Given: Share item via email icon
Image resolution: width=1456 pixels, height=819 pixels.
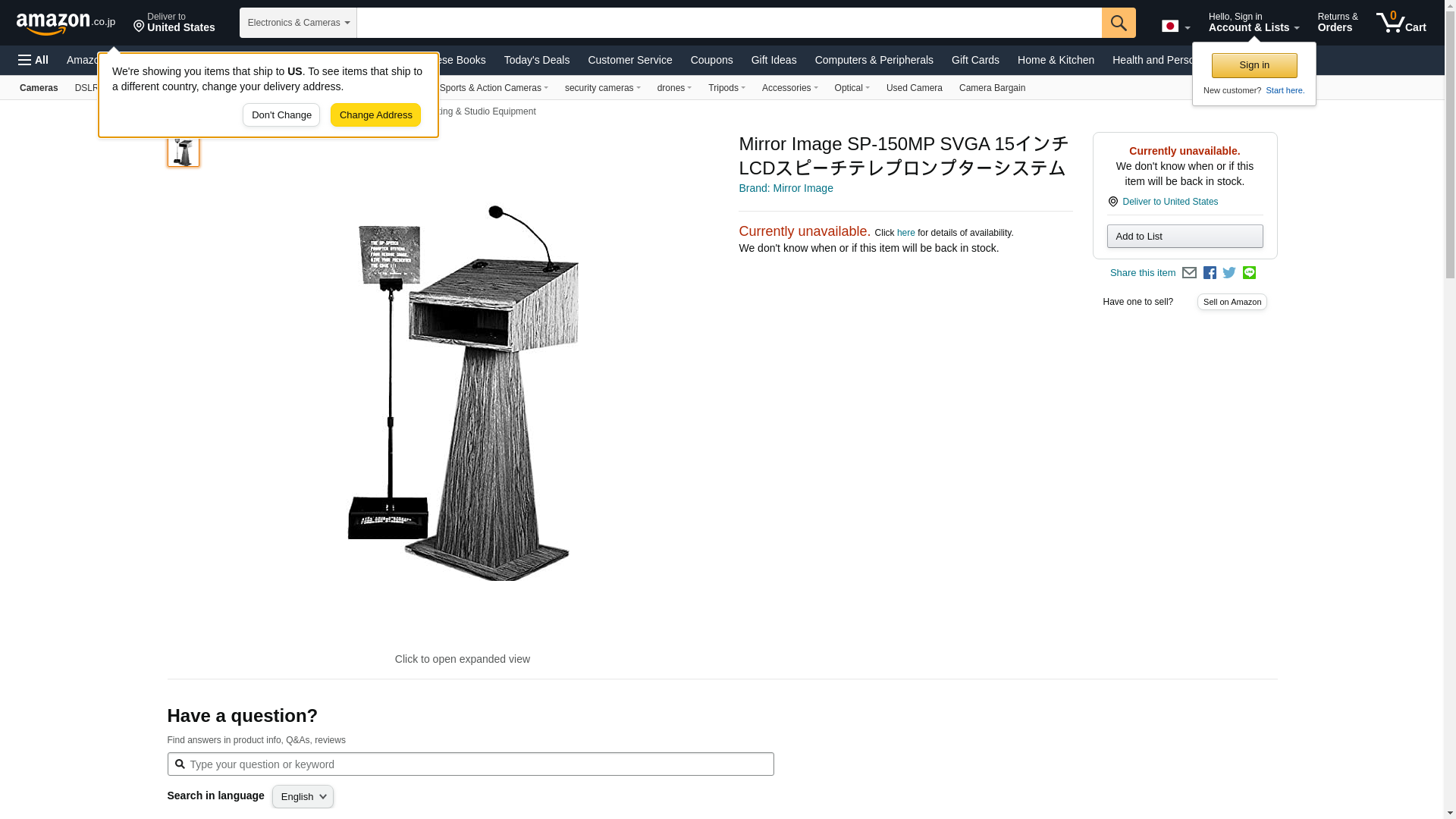Looking at the screenshot, I should [x=1189, y=273].
